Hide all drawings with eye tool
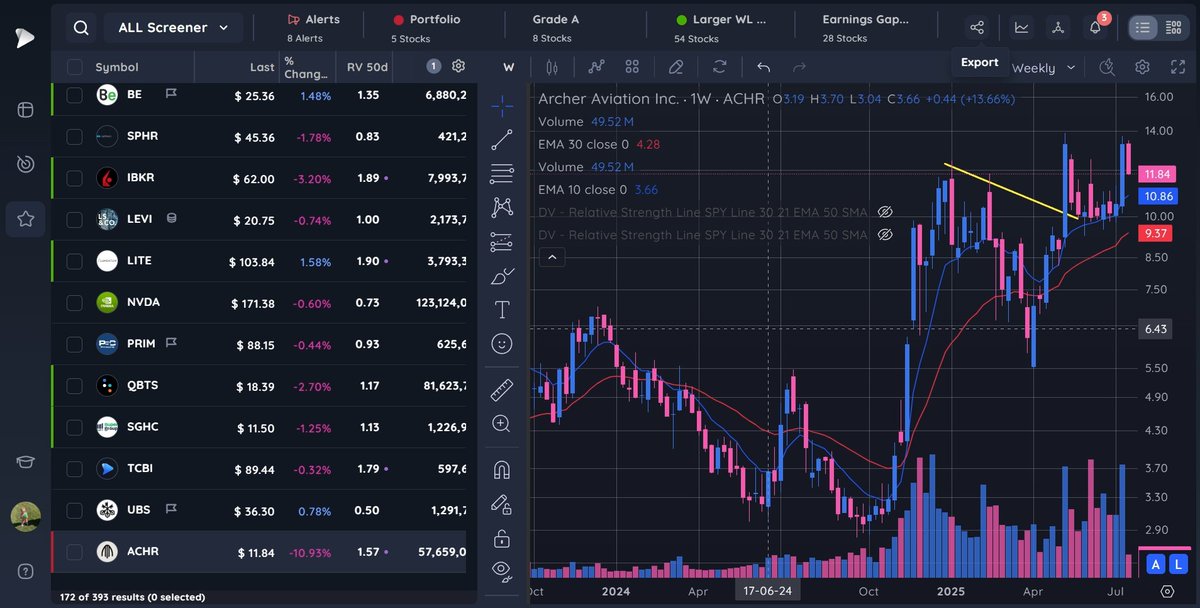The width and height of the screenshot is (1200, 608). [x=502, y=572]
